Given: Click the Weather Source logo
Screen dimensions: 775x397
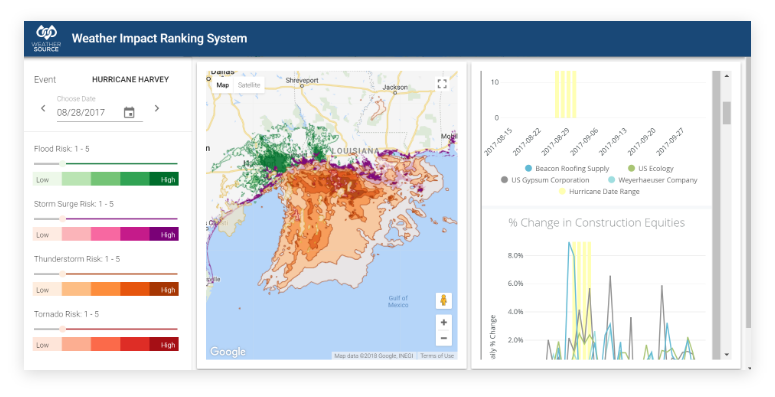Looking at the screenshot, I should point(46,39).
